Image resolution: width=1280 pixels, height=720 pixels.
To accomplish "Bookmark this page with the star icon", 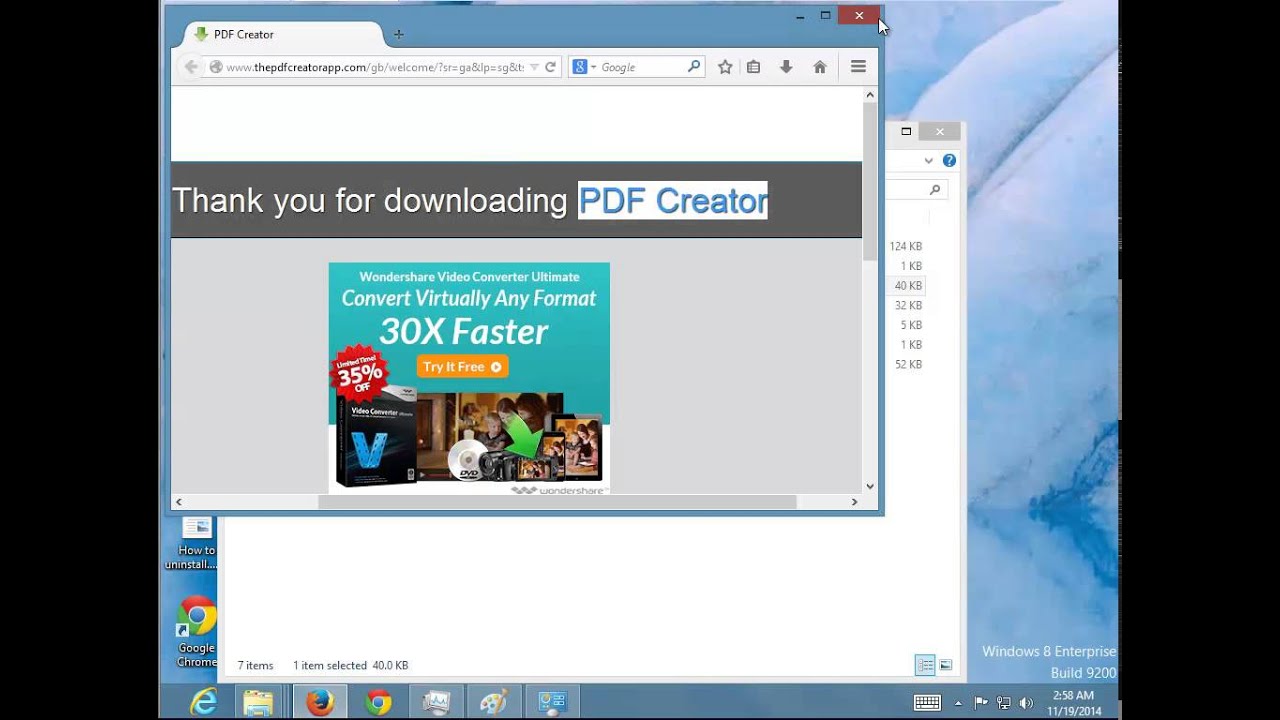I will tap(725, 67).
